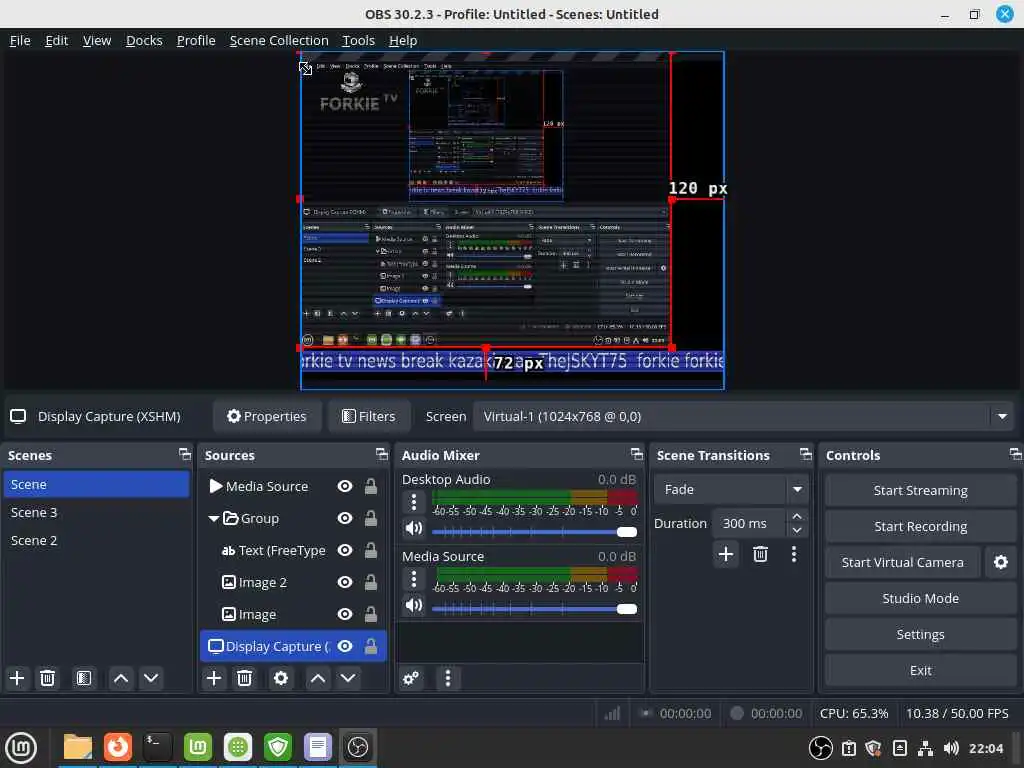
Task: Open the Scene Collection menu
Action: pyautogui.click(x=279, y=40)
